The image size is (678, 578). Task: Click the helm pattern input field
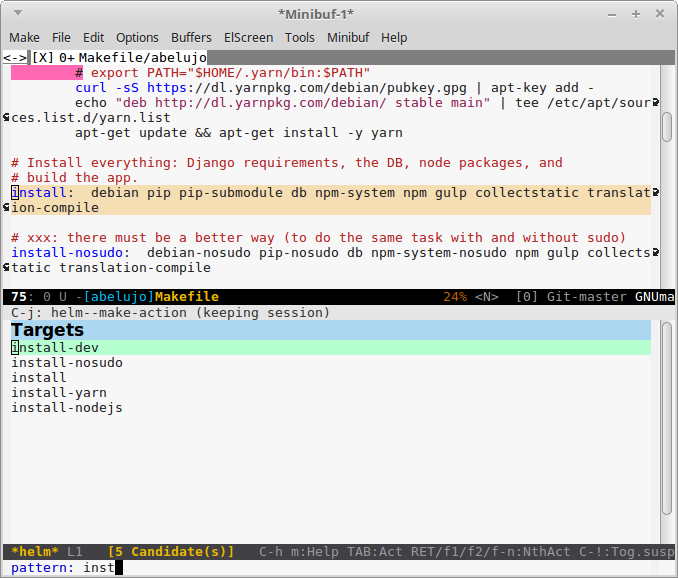pos(300,567)
